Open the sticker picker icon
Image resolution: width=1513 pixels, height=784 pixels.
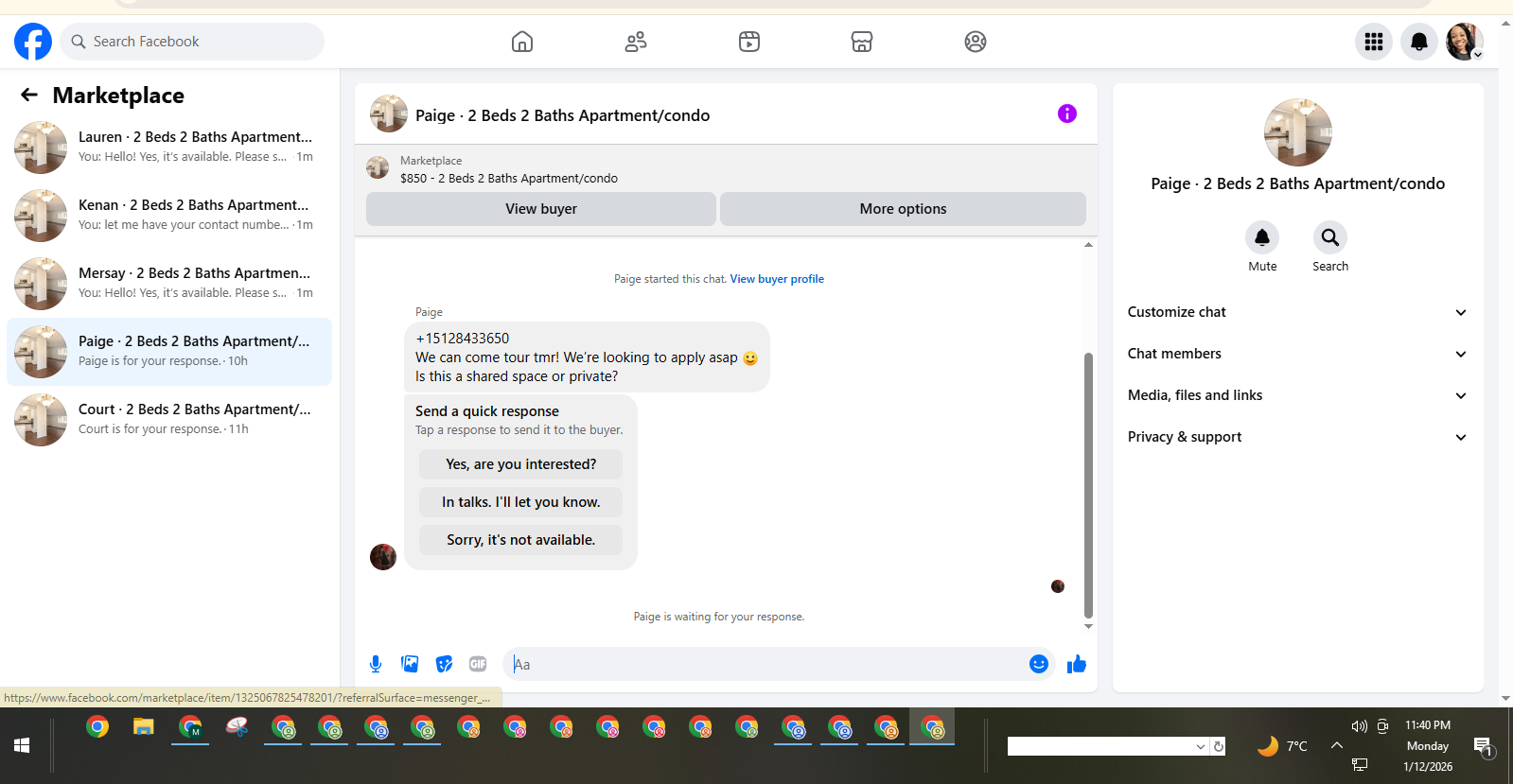[x=444, y=664]
